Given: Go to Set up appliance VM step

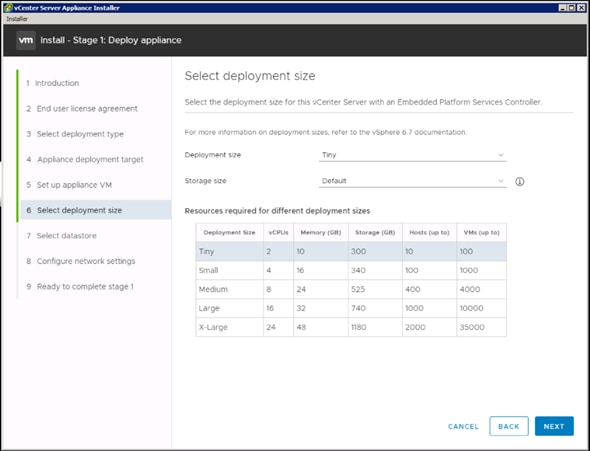Looking at the screenshot, I should click(x=69, y=185).
